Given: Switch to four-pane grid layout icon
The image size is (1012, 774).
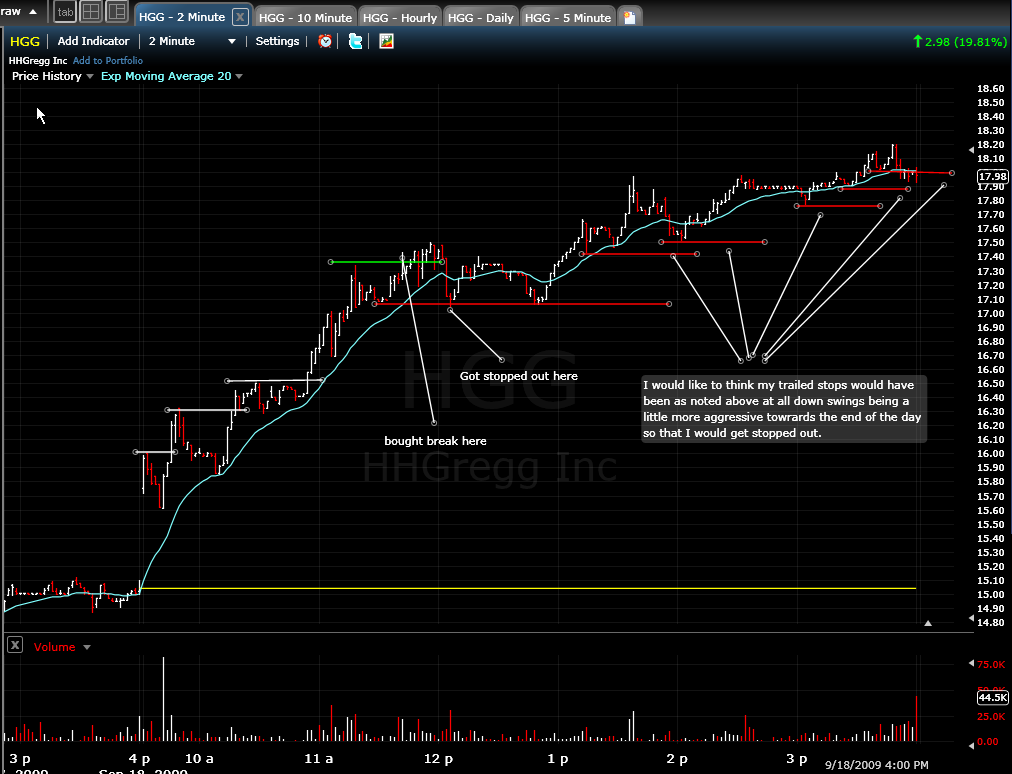Looking at the screenshot, I should click(x=91, y=12).
